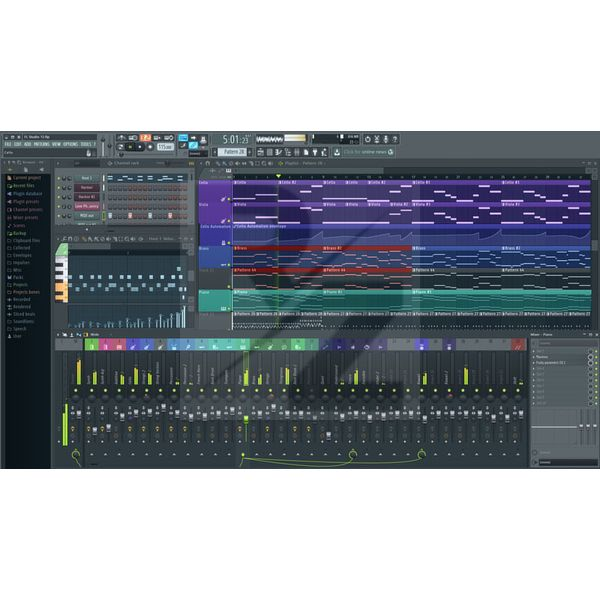Click the Stop button in the transport panel
Screen dimensions: 600x600
click(x=140, y=147)
